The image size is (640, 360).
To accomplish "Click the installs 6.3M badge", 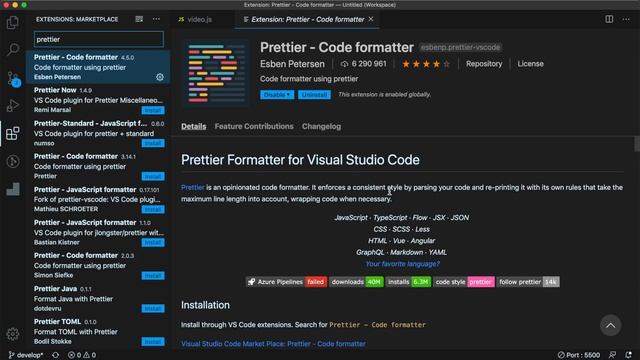I will click(408, 282).
